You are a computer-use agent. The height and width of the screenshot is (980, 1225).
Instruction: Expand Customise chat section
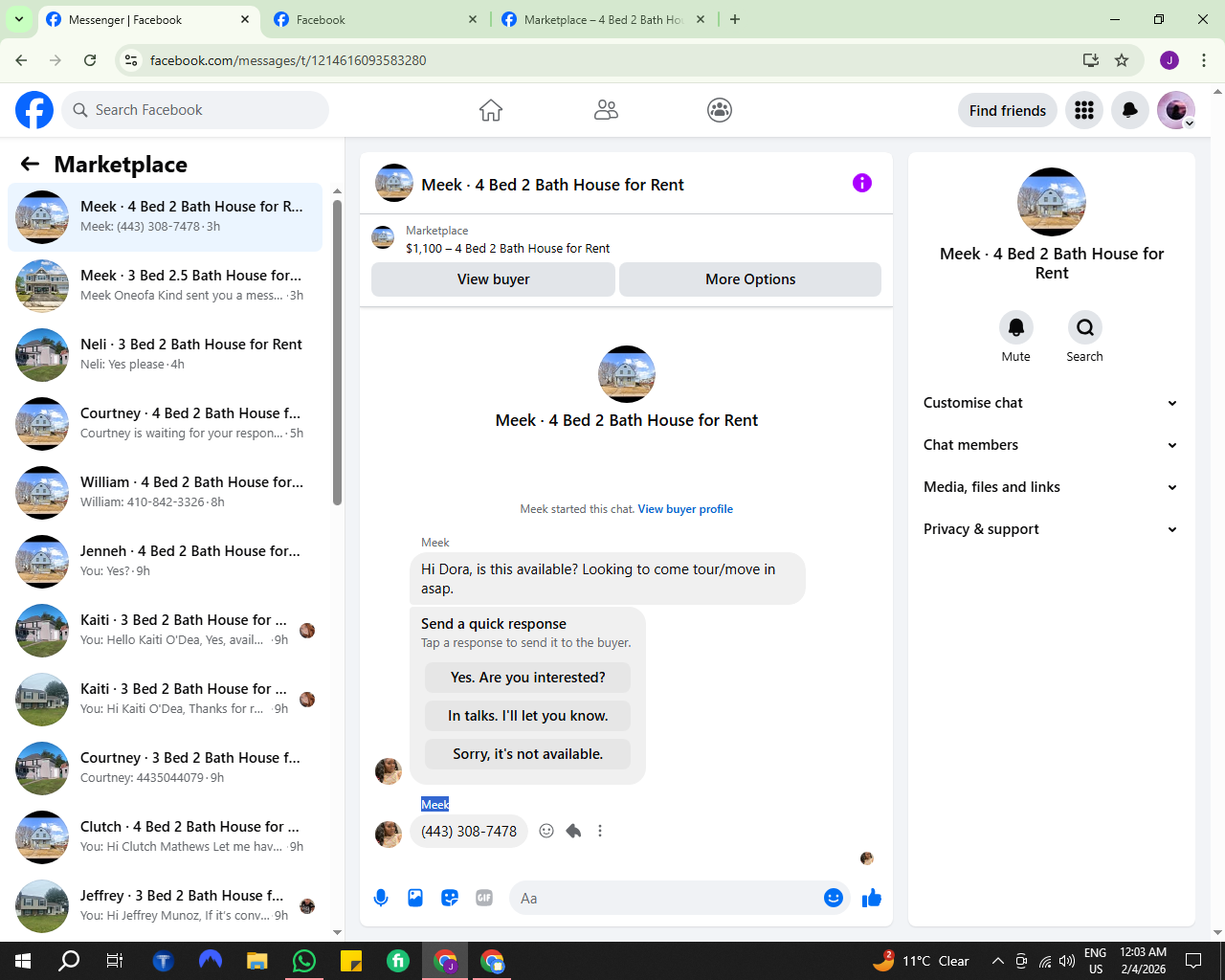pos(1051,403)
